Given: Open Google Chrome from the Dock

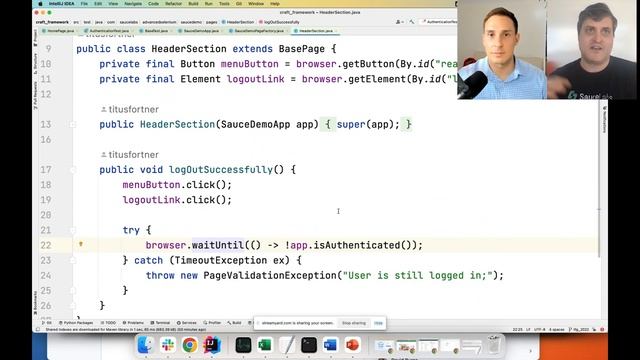Looking at the screenshot, I should tap(189, 345).
